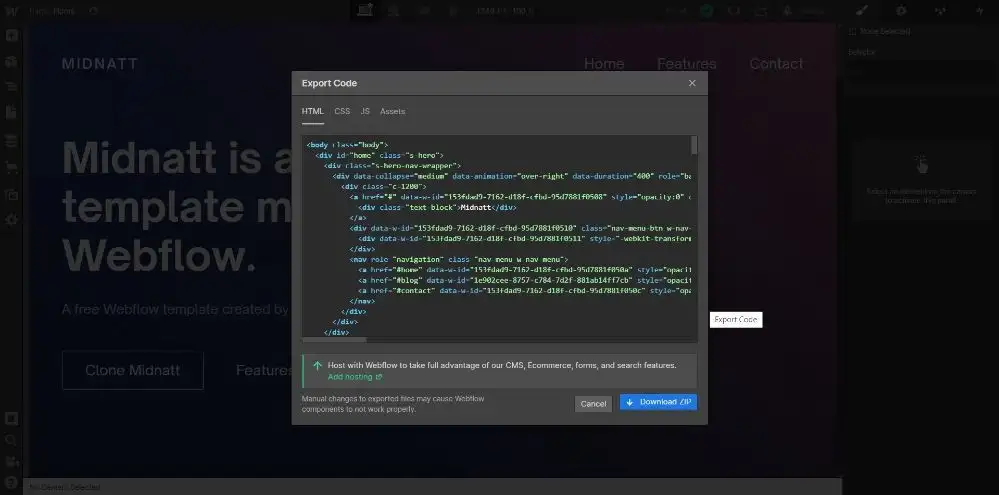This screenshot has width=999, height=495.
Task: Open the Ecommerce panel
Action: [x=11, y=168]
